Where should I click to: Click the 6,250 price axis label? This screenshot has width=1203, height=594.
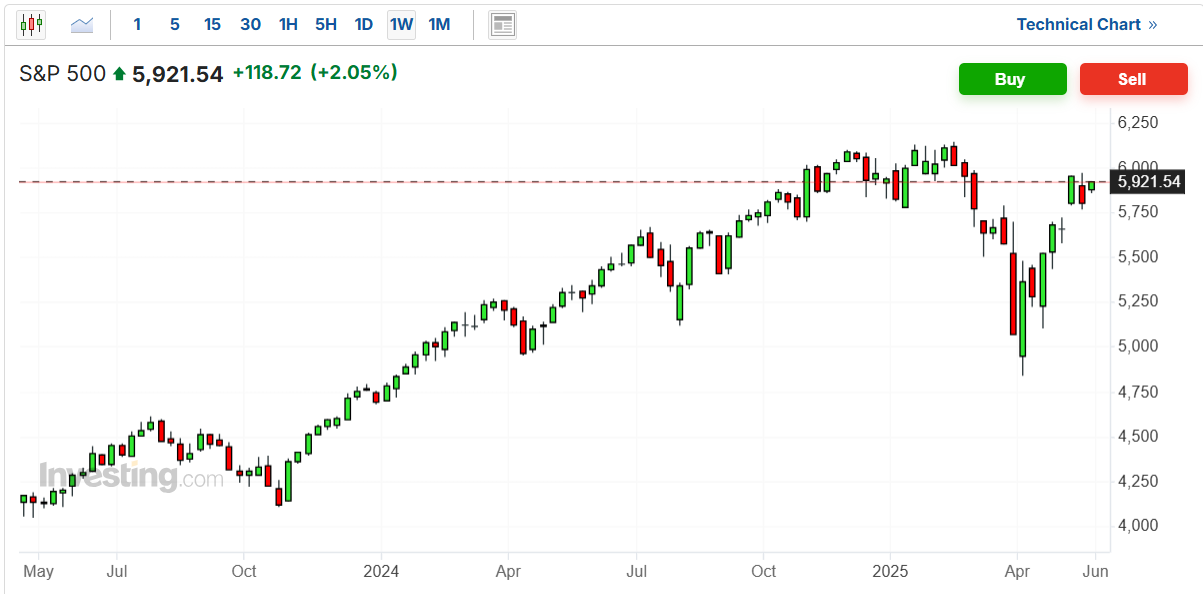click(x=1137, y=122)
